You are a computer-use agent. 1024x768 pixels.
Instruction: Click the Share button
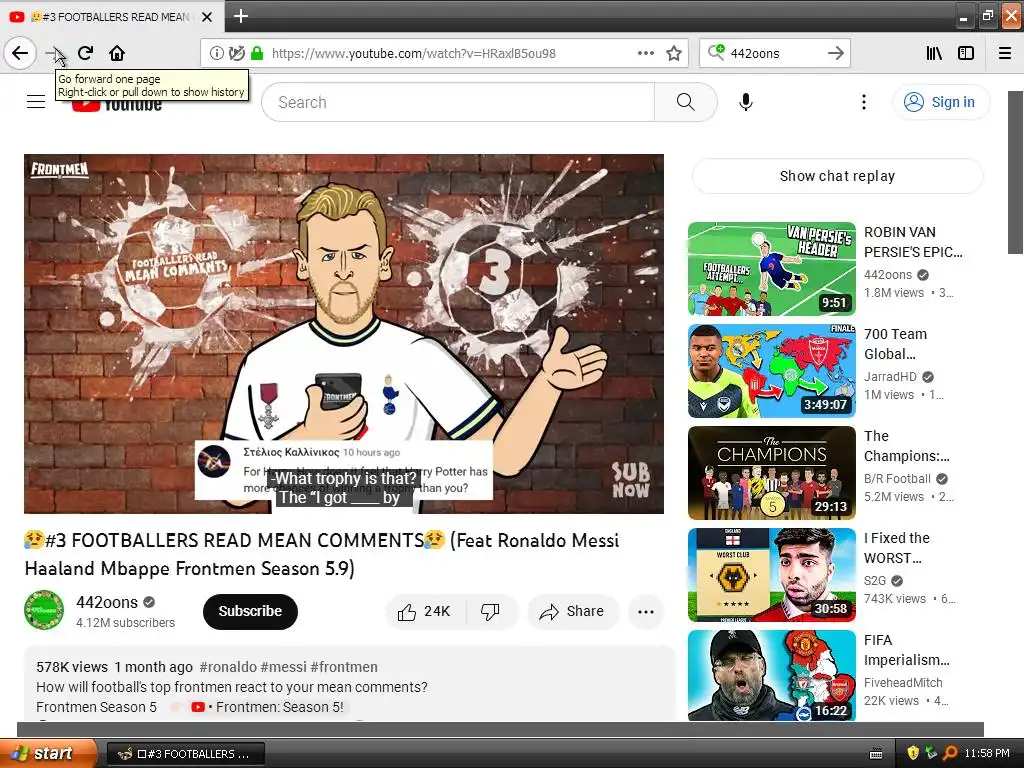click(573, 611)
